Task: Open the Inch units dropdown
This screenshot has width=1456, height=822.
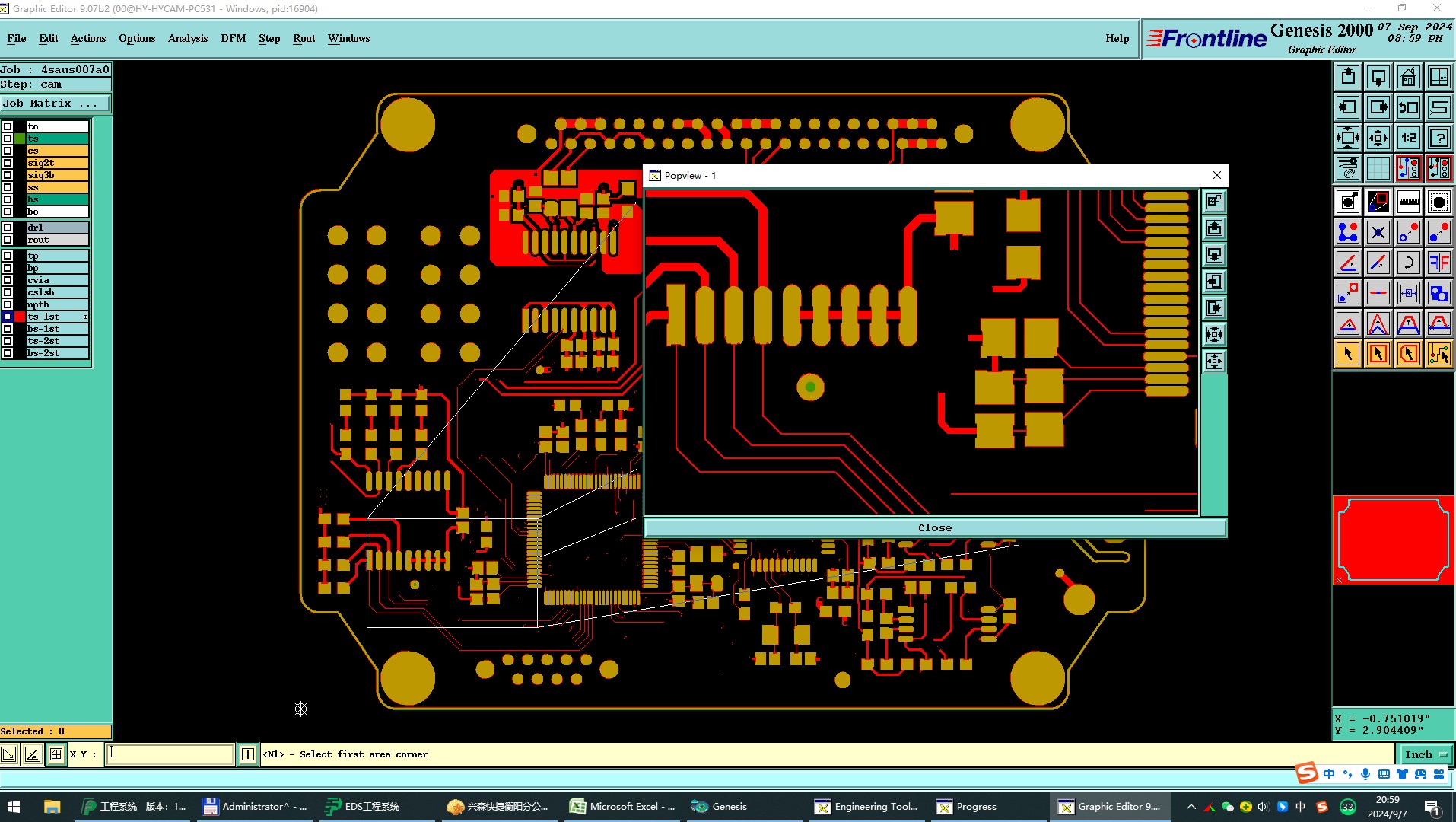Action: (1425, 754)
